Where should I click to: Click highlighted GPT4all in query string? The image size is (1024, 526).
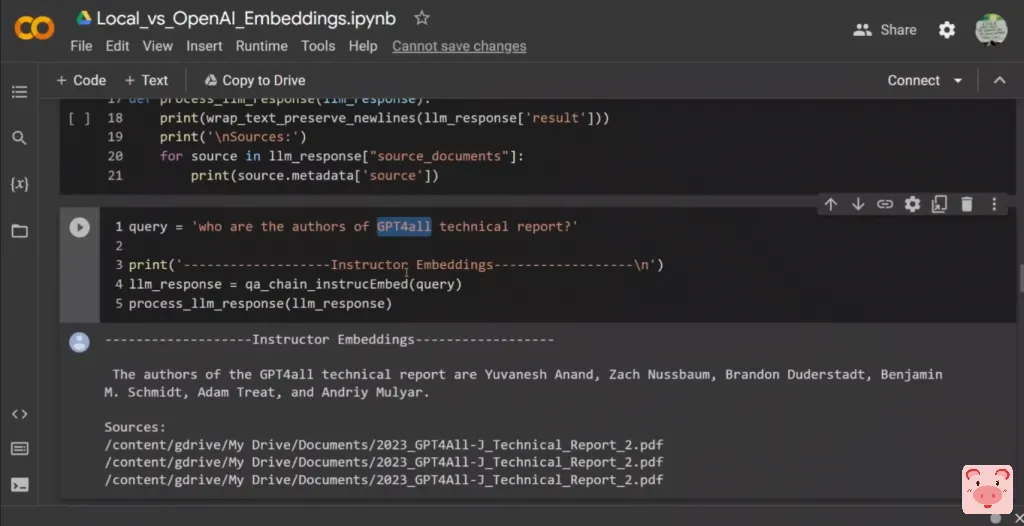404,227
